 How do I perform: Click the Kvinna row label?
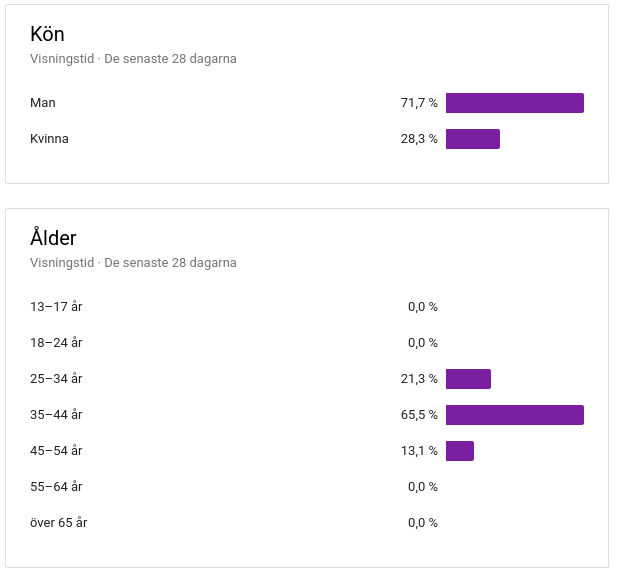click(x=49, y=139)
